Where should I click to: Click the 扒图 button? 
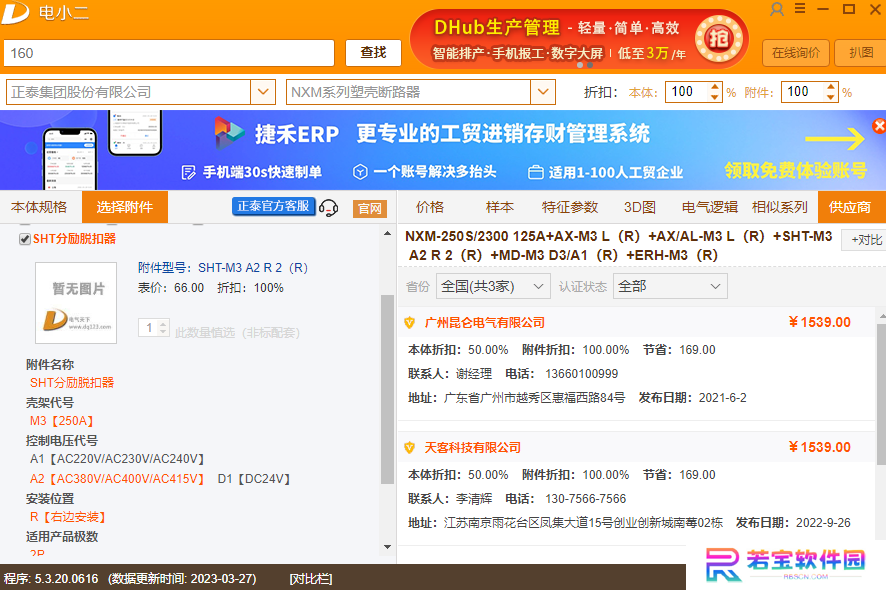click(861, 53)
